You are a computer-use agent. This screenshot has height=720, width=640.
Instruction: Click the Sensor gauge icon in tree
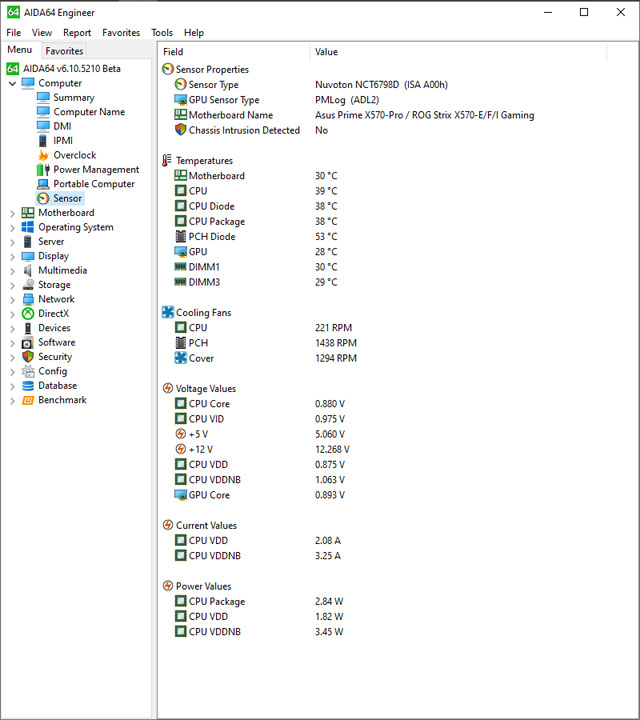point(43,198)
